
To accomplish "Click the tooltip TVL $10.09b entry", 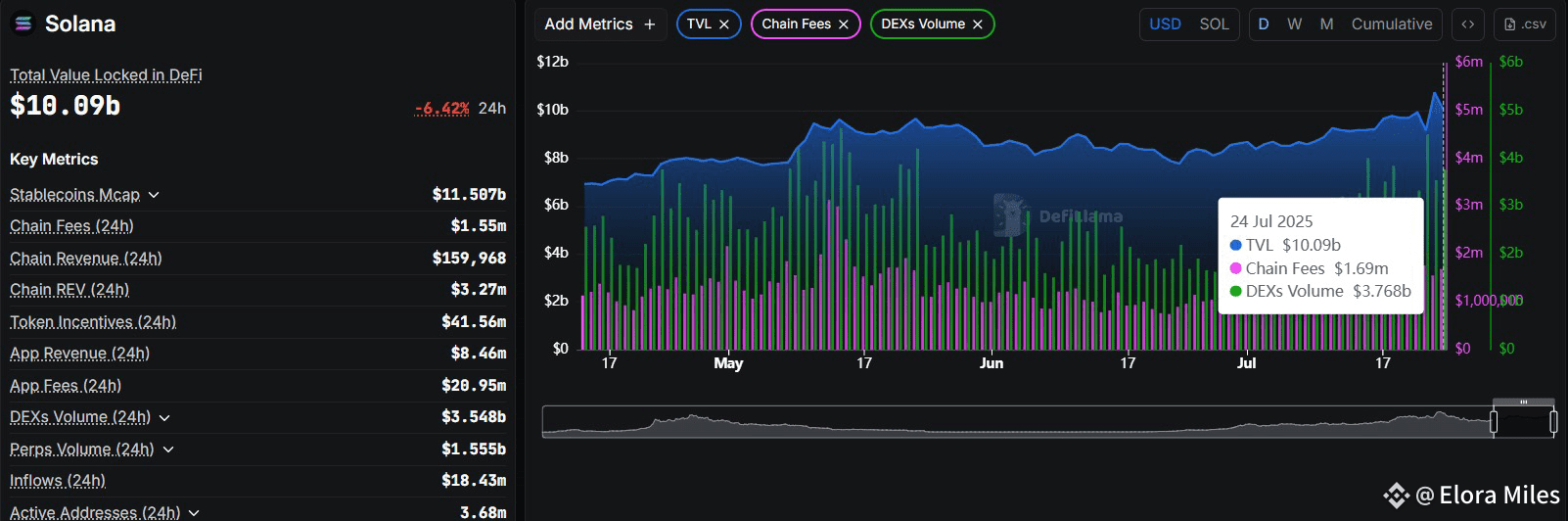I will coord(1285,245).
